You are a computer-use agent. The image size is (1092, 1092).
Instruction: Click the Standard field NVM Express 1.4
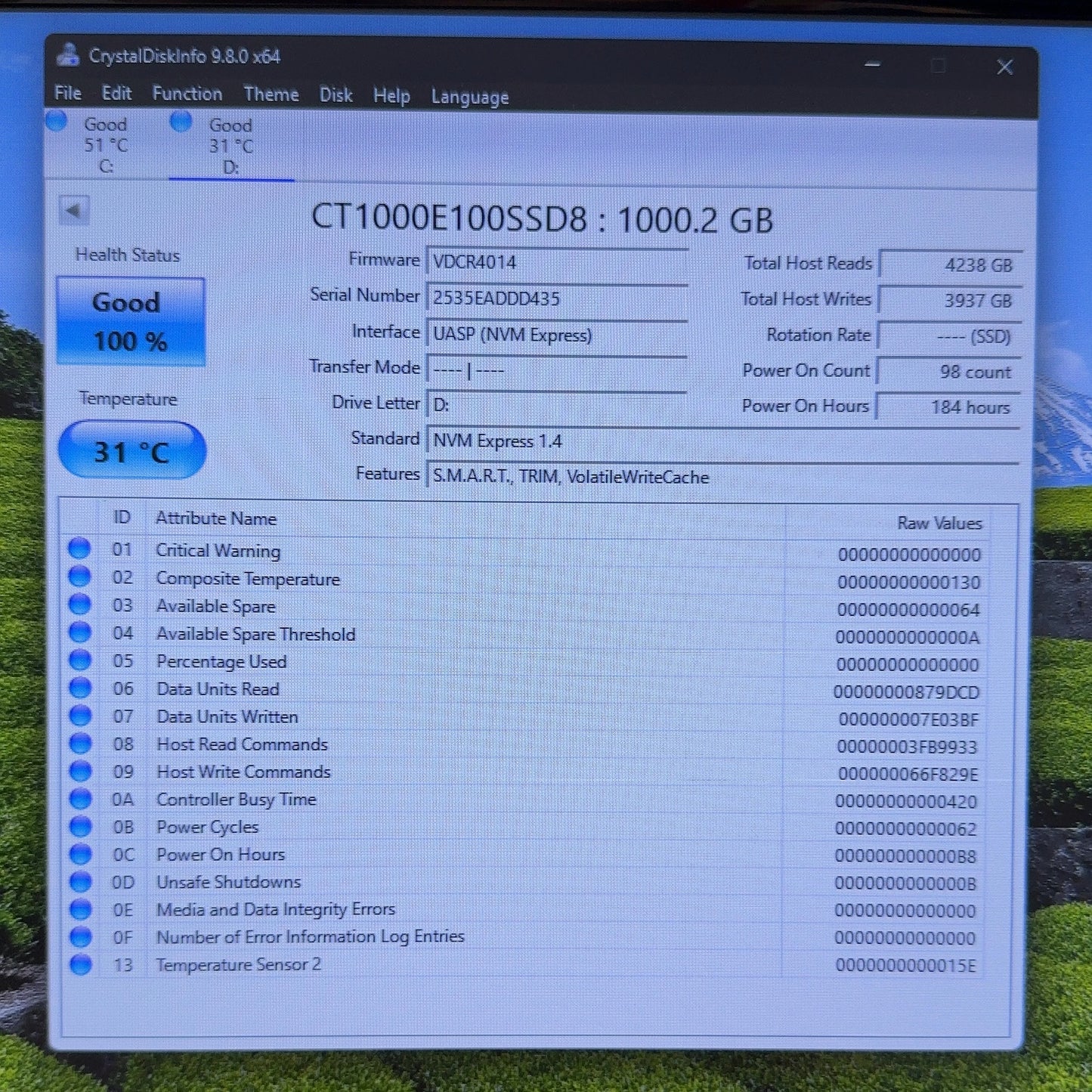pos(723,441)
